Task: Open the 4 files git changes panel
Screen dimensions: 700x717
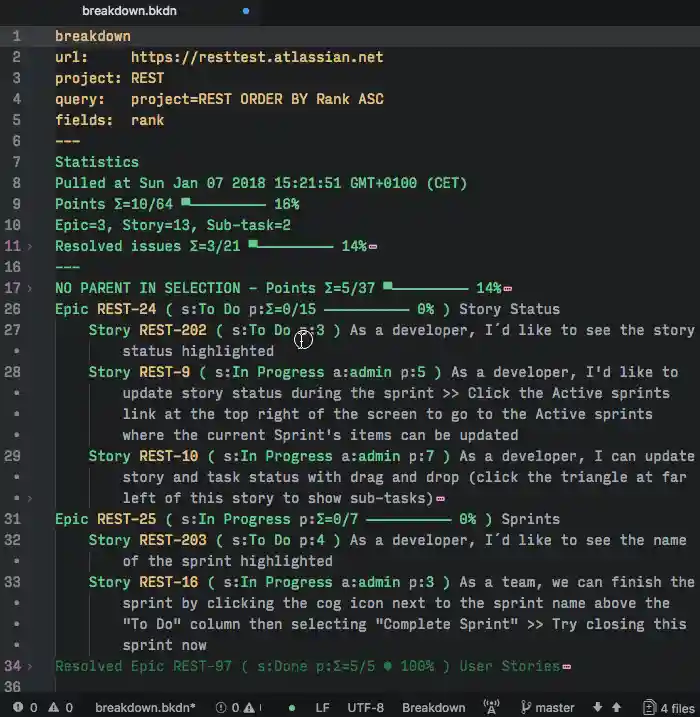Action: [x=669, y=708]
